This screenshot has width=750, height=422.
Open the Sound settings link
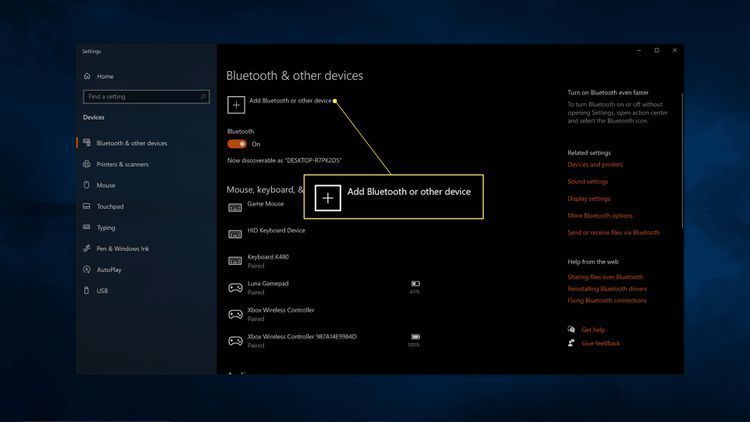[x=588, y=182]
